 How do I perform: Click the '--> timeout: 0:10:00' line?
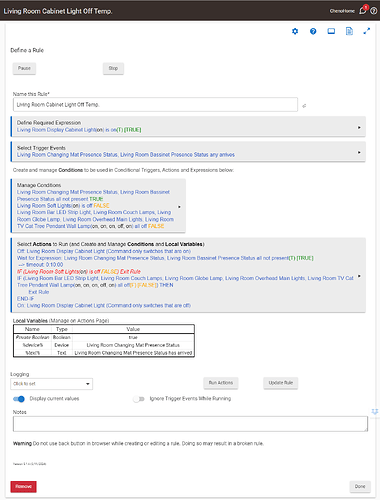pyautogui.click(x=40, y=265)
